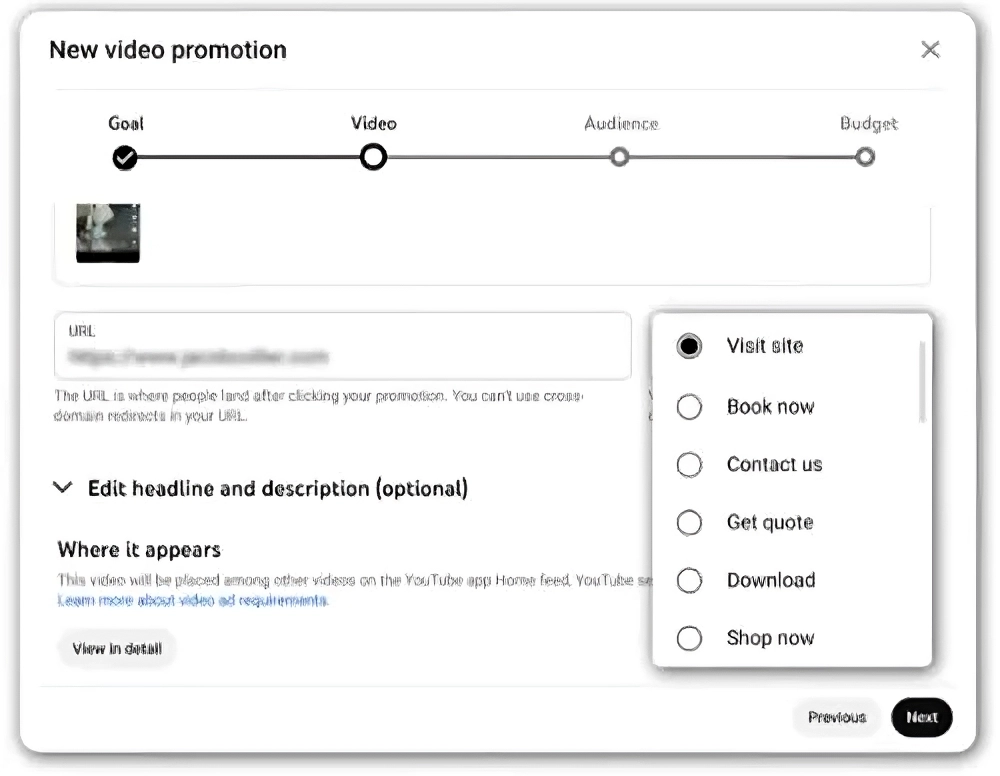
Task: Open Learn more about video ad requirements
Action: [x=193, y=601]
